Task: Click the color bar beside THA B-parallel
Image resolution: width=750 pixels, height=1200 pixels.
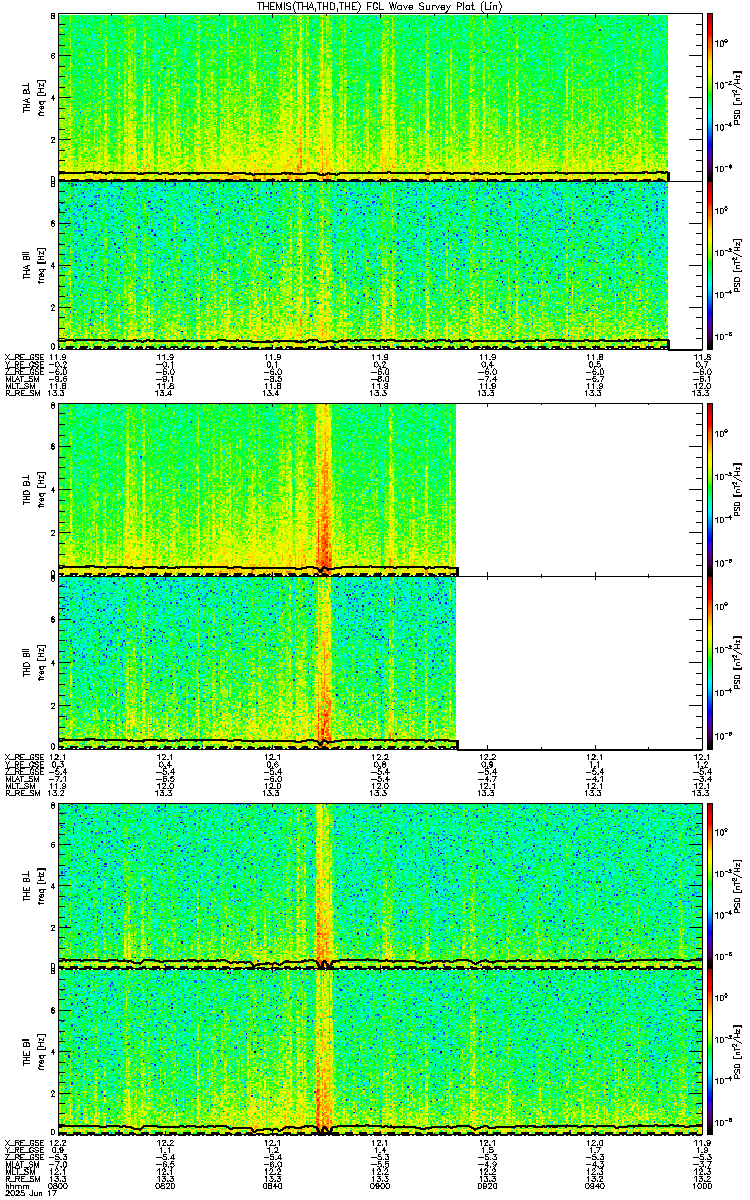Action: (709, 265)
